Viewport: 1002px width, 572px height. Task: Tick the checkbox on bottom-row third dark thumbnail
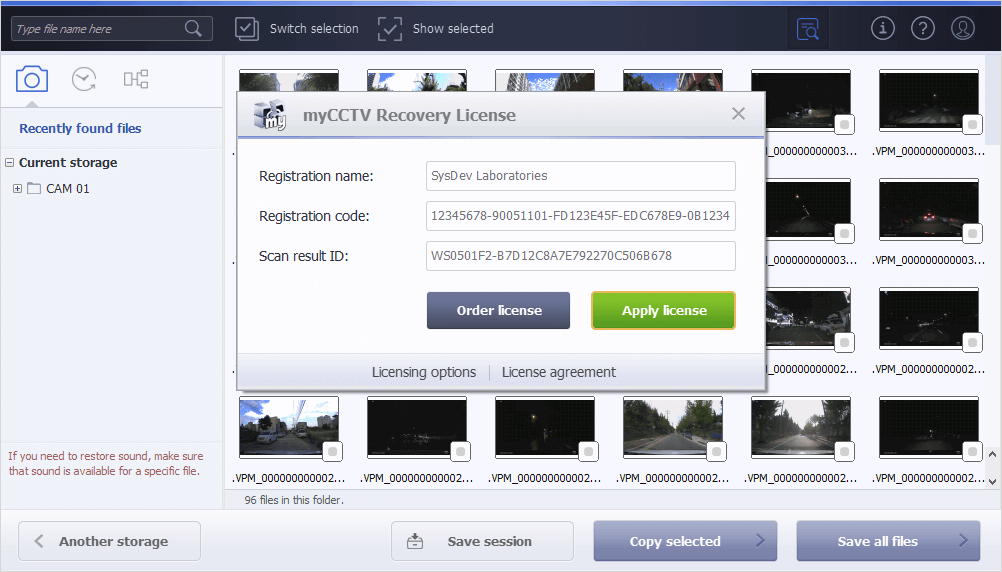tap(589, 452)
